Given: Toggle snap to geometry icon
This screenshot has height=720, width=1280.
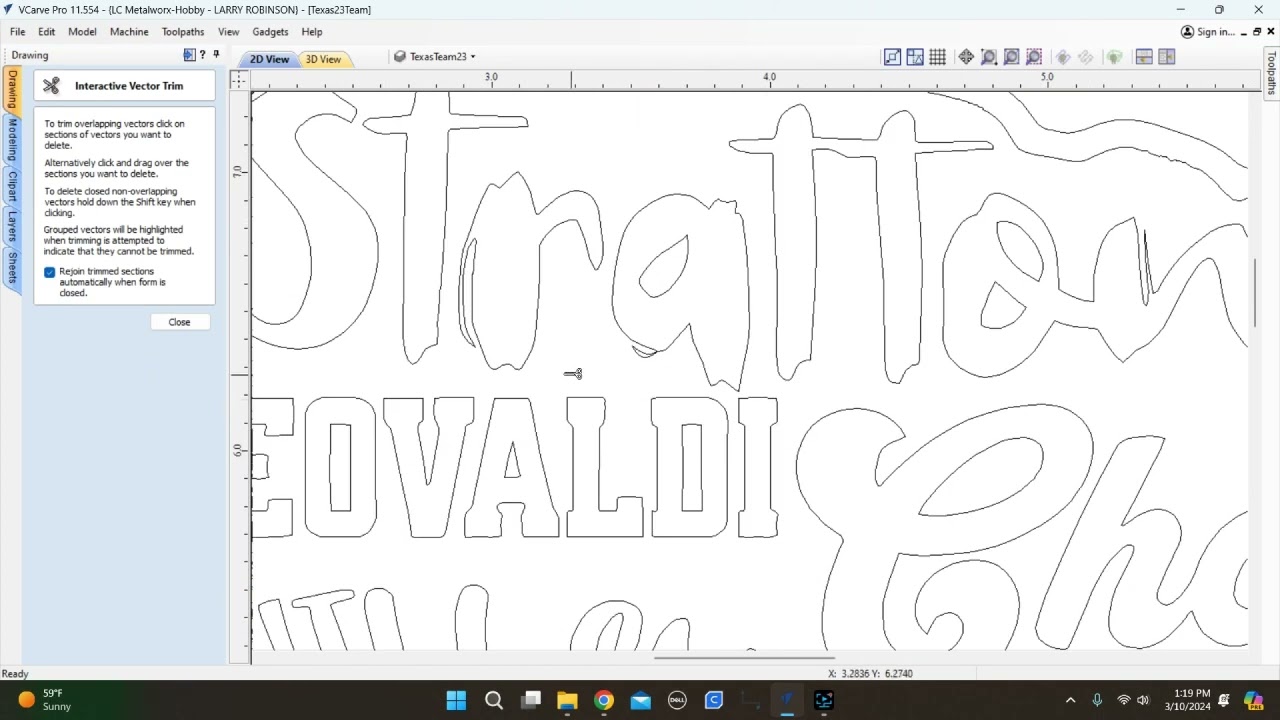Looking at the screenshot, I should (x=892, y=57).
